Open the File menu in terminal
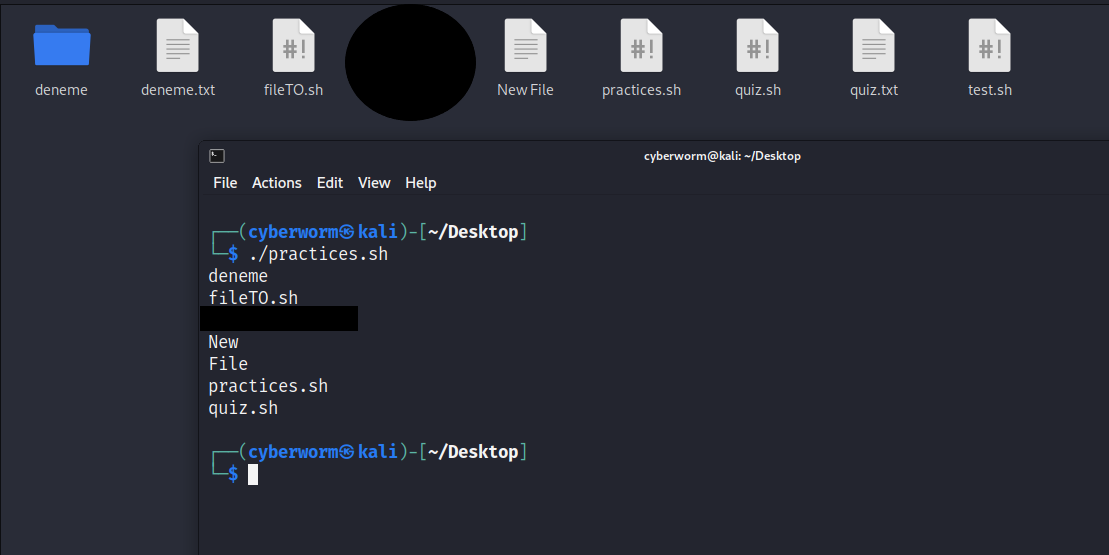The image size is (1109, 555). tap(225, 183)
